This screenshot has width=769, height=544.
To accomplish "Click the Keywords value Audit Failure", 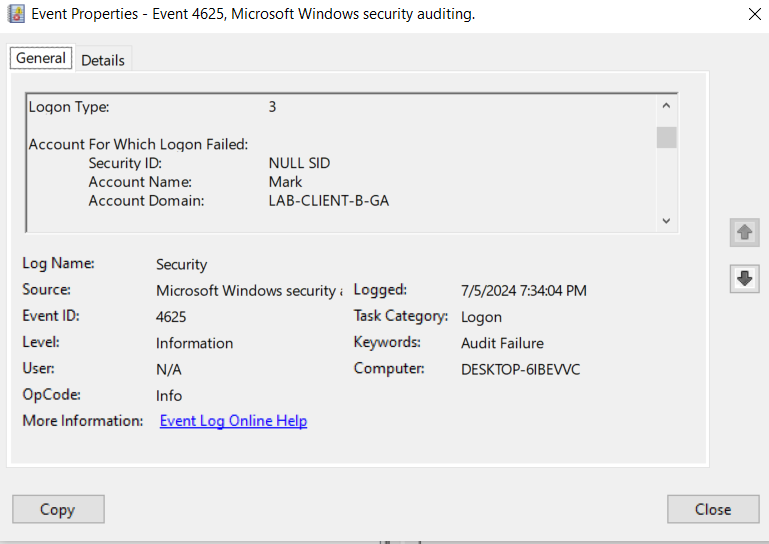I will (502, 343).
